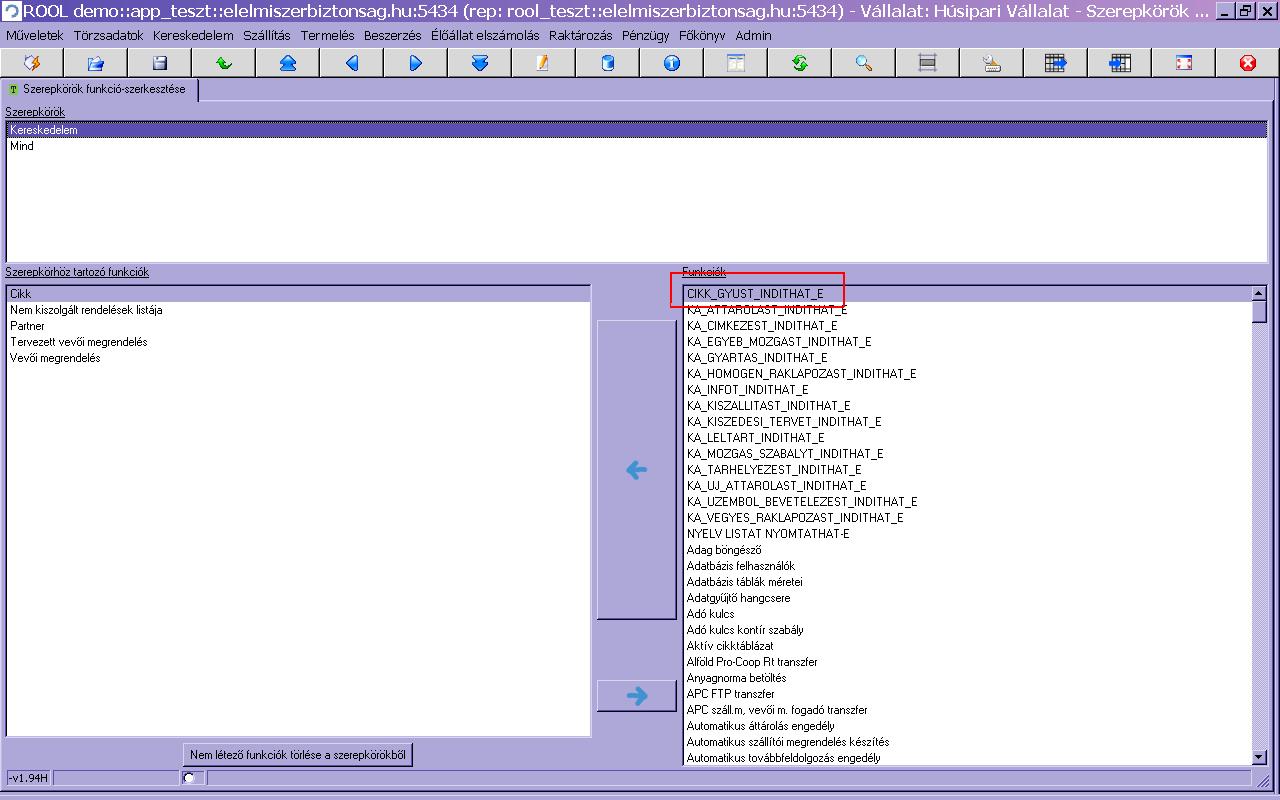Select 'Tervezett vevői megrendelés' row
Viewport: 1280px width, 800px height.
coord(299,342)
